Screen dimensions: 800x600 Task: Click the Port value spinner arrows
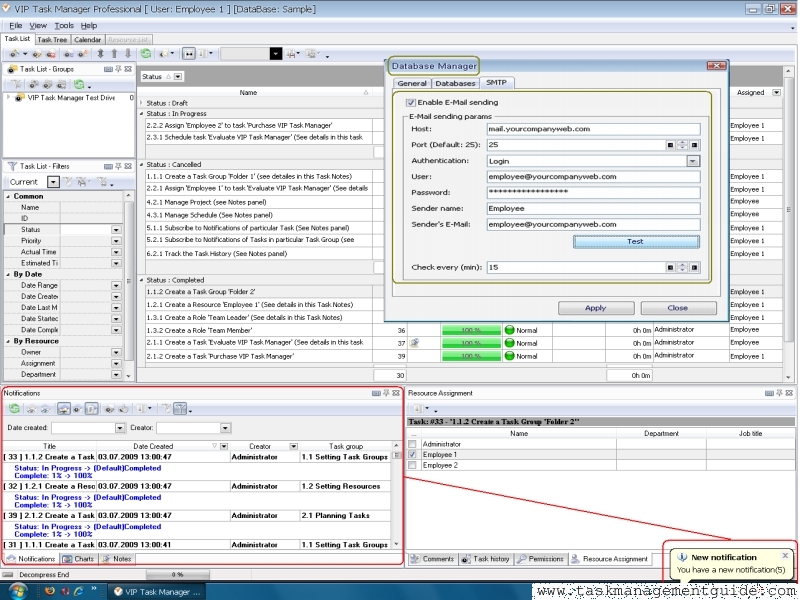point(682,145)
